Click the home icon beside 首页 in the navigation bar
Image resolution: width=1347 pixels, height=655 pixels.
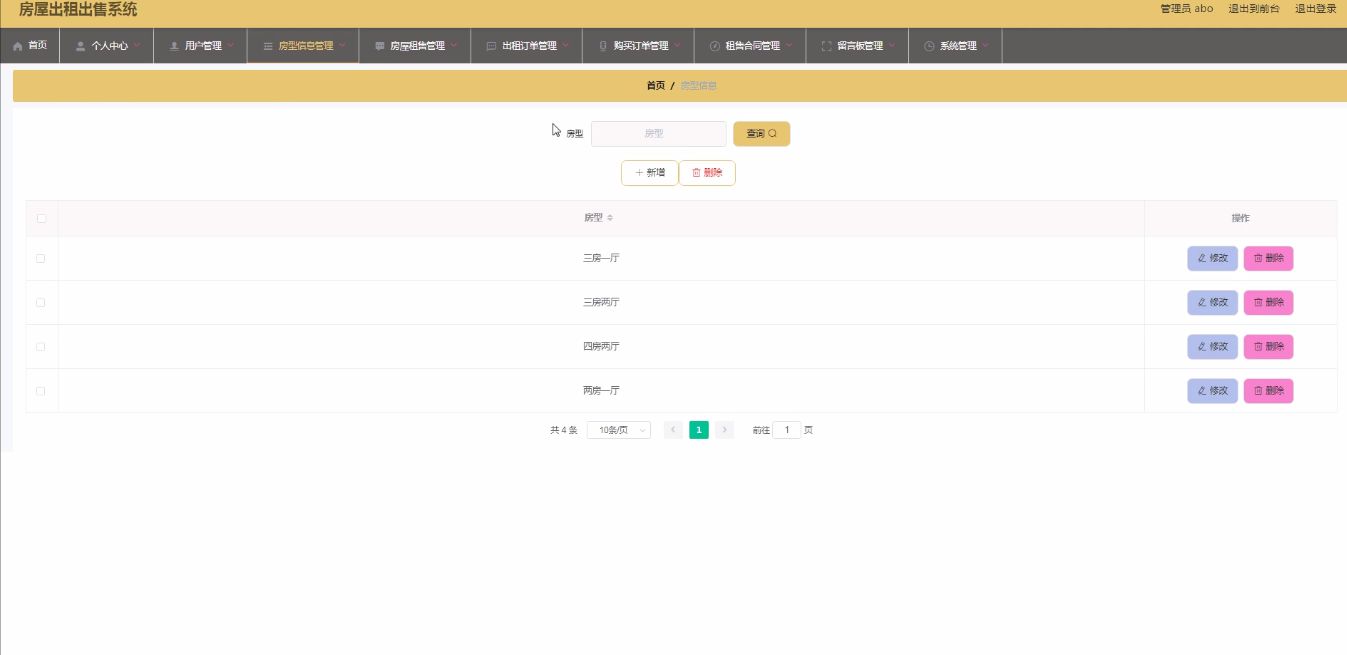coord(17,46)
